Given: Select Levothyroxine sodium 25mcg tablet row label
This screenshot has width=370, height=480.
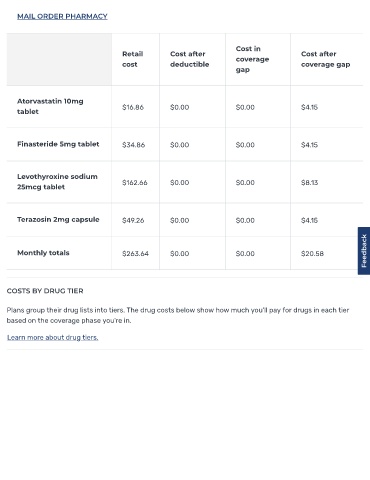Looking at the screenshot, I should click(x=57, y=182).
